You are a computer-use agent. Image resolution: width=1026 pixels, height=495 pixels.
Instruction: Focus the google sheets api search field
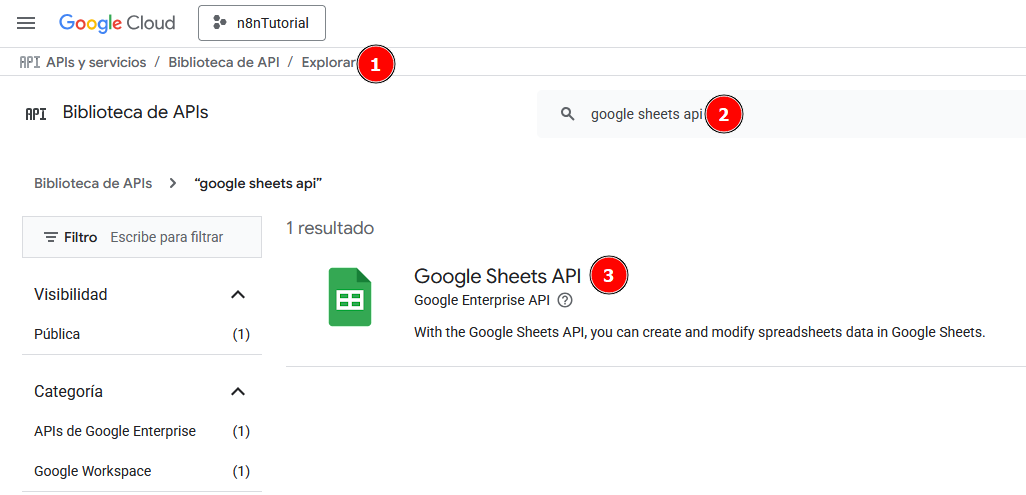[x=781, y=115]
